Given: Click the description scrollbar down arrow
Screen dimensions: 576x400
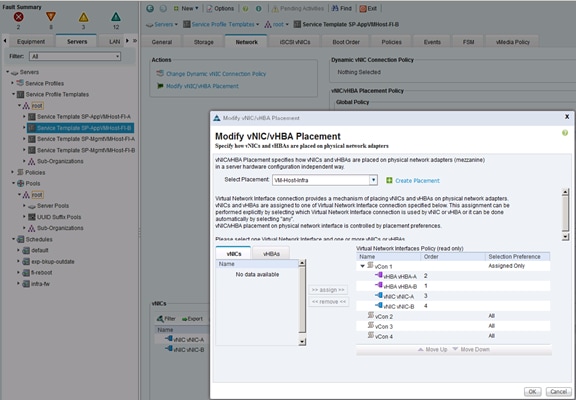Looking at the screenshot, I should click(565, 237).
